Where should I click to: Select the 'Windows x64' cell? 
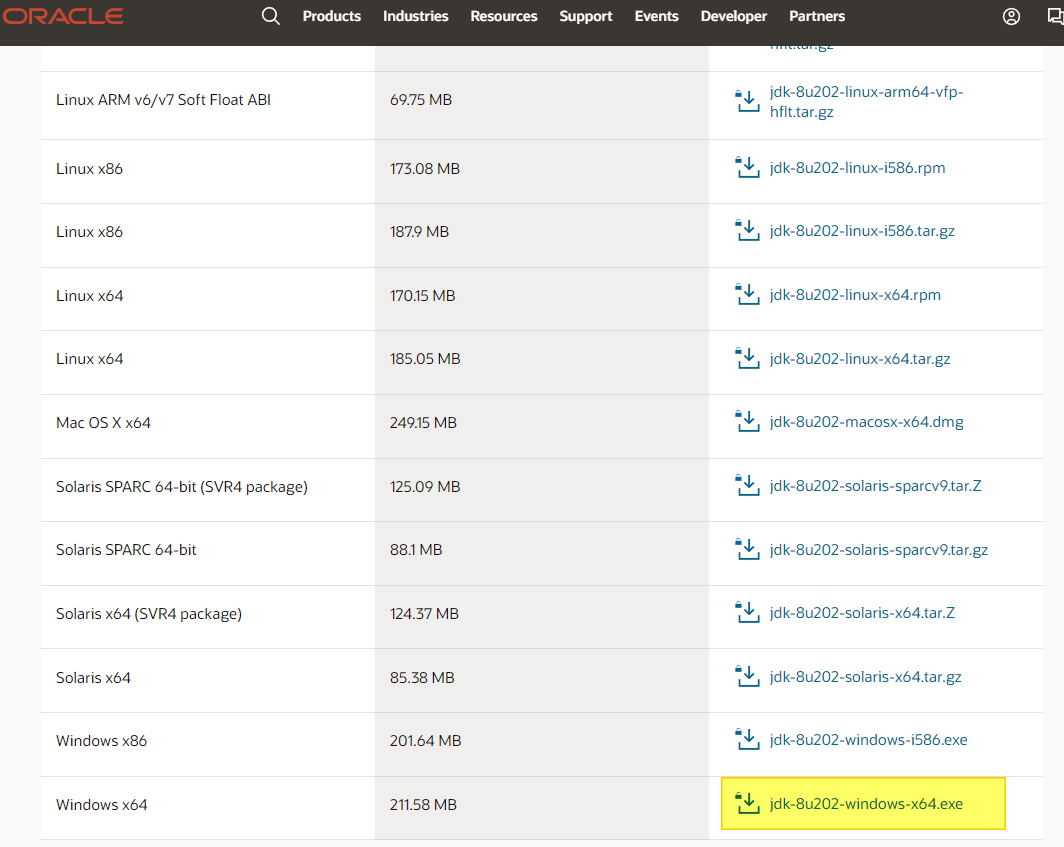pyautogui.click(x=208, y=808)
